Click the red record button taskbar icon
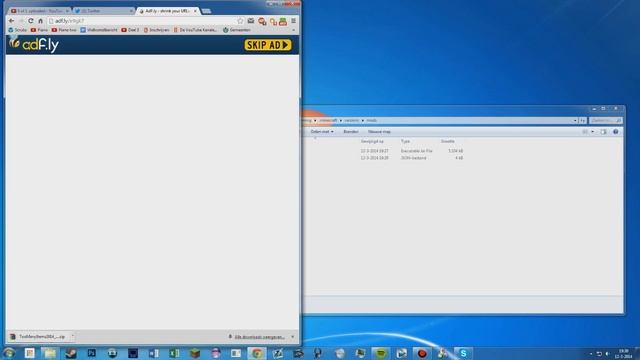This screenshot has width=640, height=360. click(x=422, y=353)
